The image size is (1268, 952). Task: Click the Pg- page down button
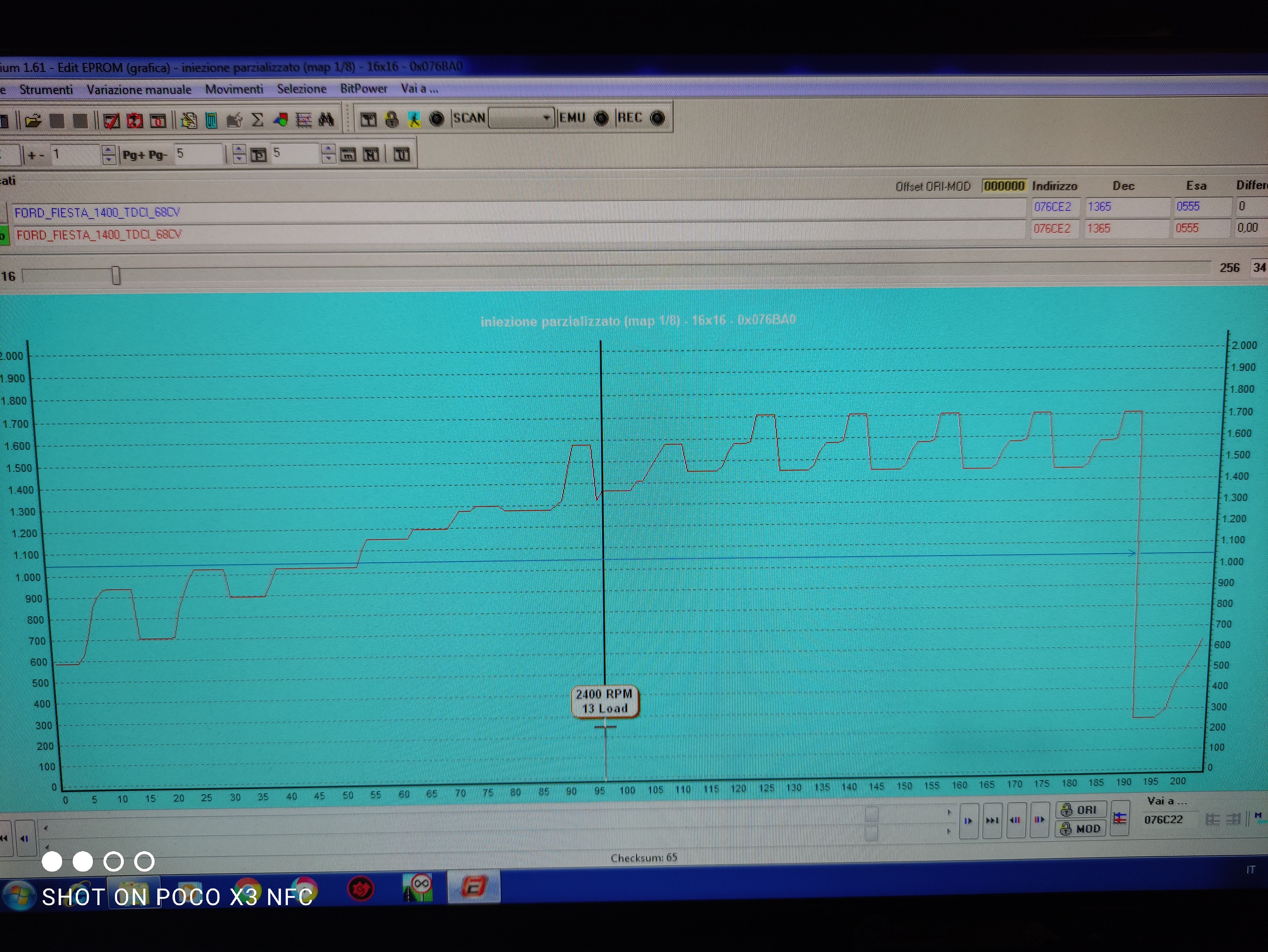tap(158, 155)
